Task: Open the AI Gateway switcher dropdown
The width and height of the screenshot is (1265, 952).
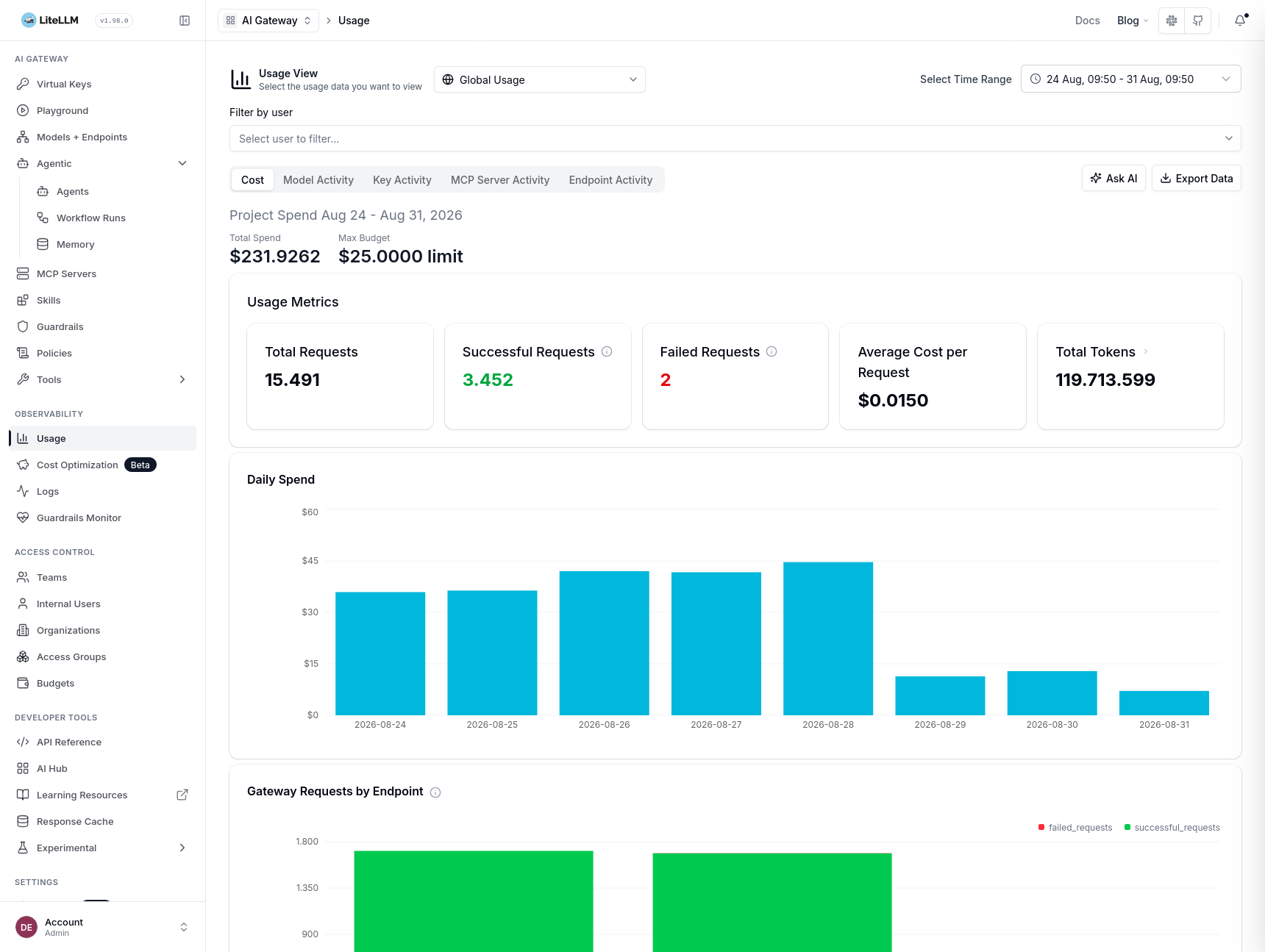Action: tap(268, 21)
